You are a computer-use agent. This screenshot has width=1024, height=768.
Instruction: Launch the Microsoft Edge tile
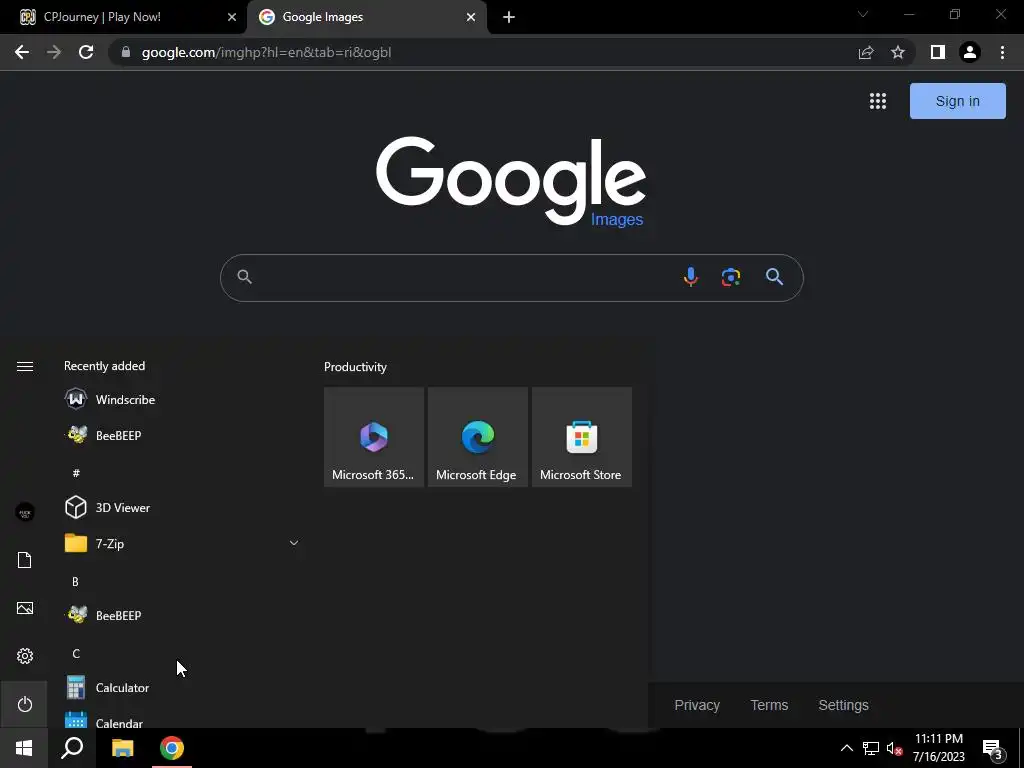click(477, 437)
